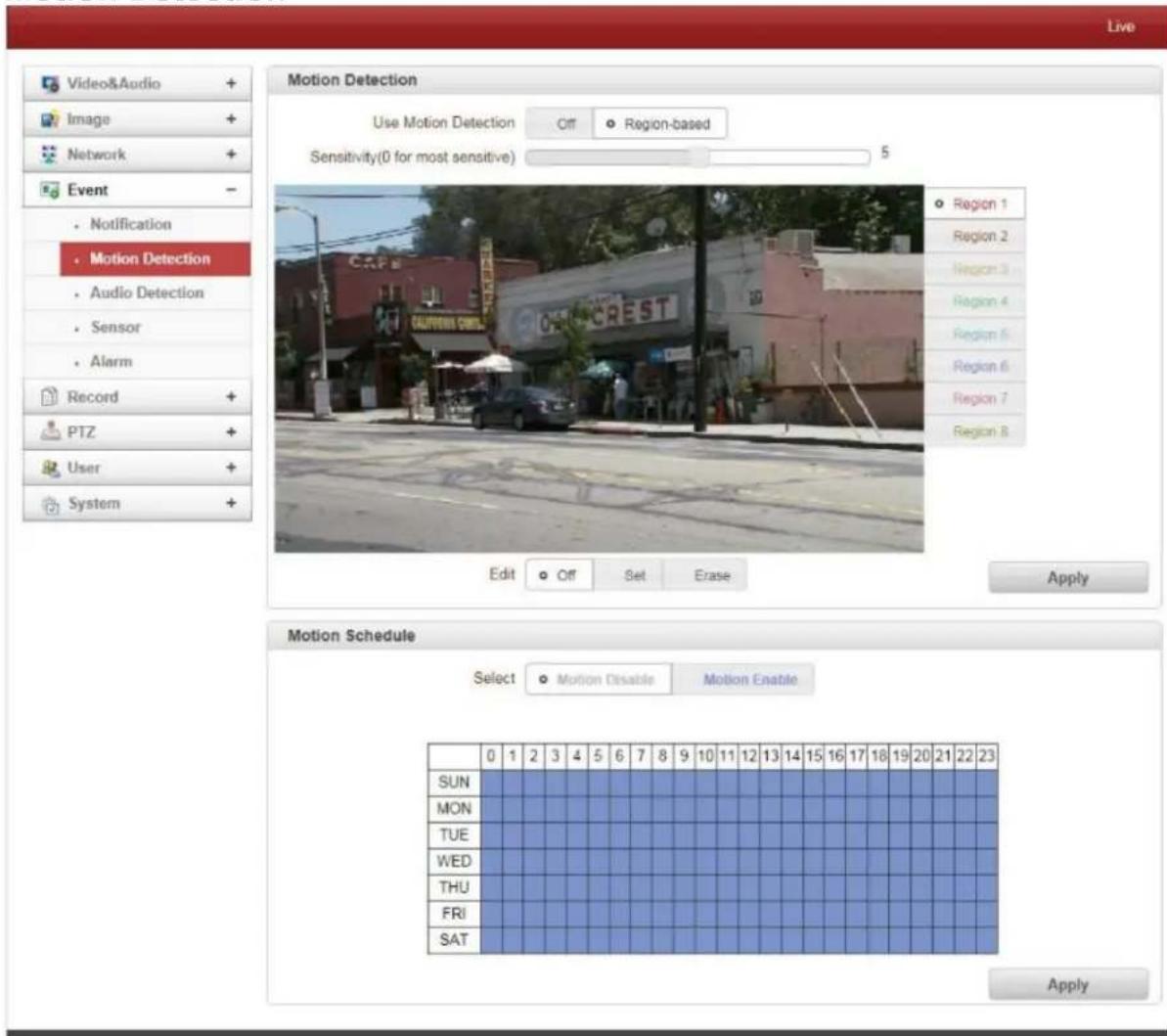The width and height of the screenshot is (1167, 1036).
Task: Click the Video&Audio menu icon
Action: [50, 83]
